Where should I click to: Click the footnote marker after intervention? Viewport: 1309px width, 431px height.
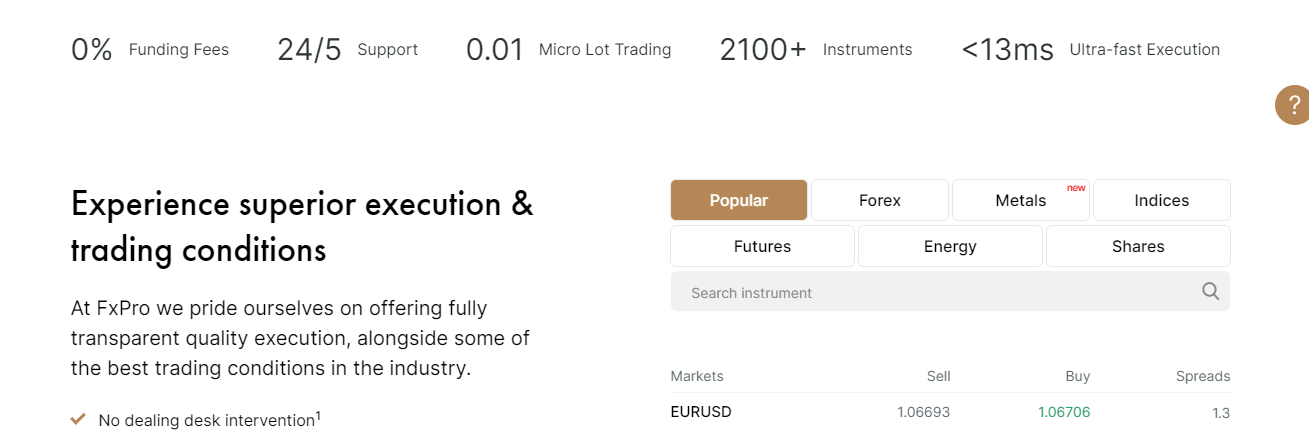coord(318,415)
